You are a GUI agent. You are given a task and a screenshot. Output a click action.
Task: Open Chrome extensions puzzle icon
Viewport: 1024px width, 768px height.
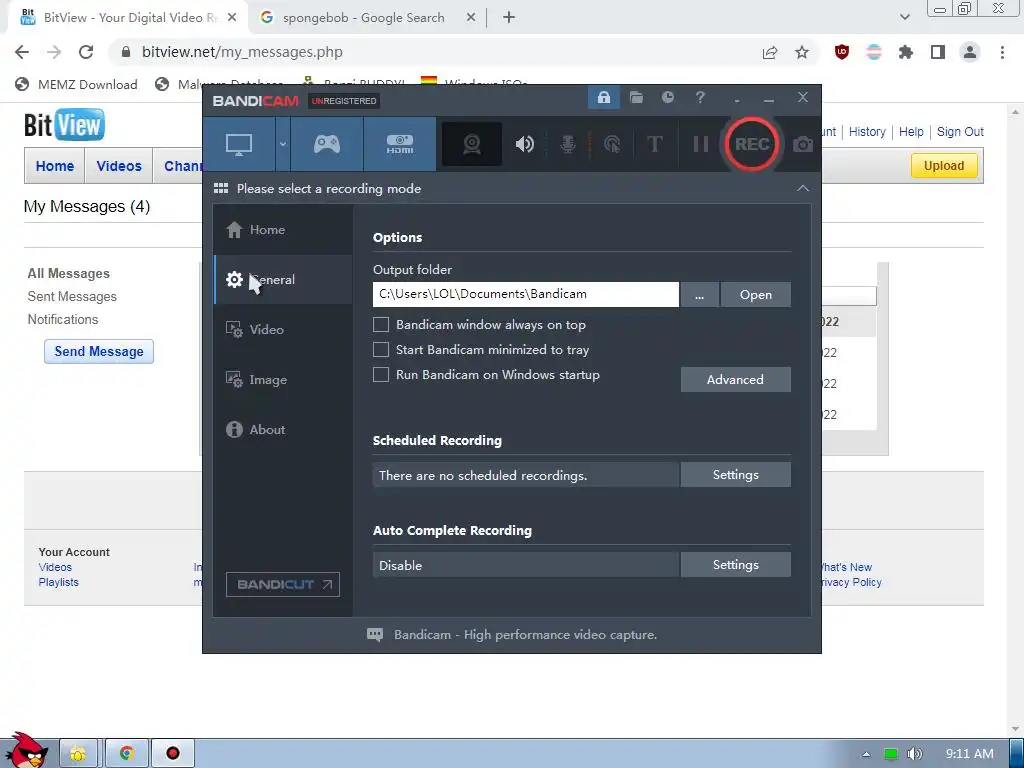(906, 52)
